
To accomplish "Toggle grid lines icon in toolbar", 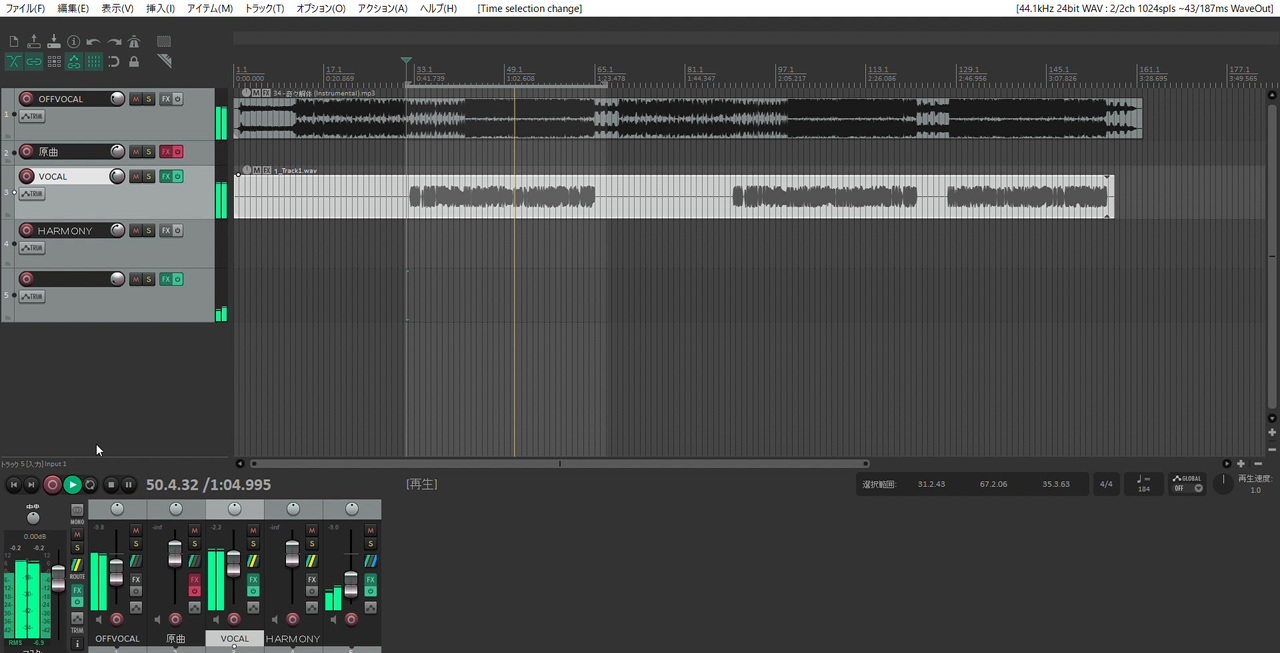I will point(94,61).
